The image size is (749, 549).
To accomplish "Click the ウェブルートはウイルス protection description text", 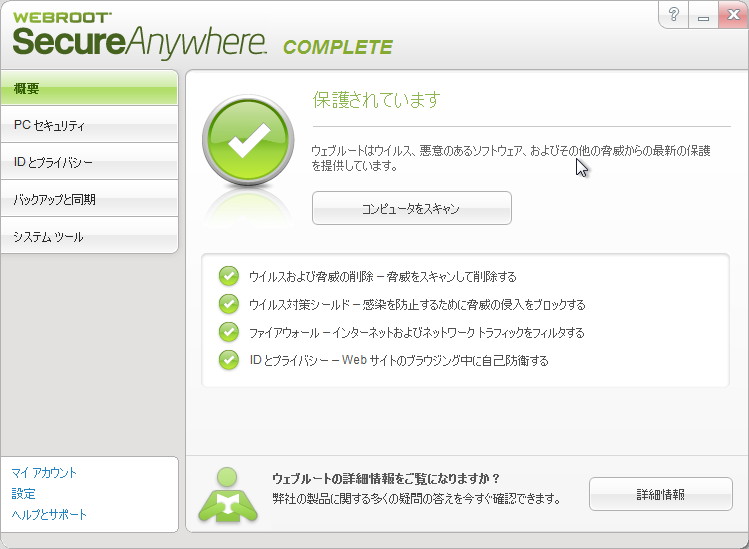I will point(511,158).
